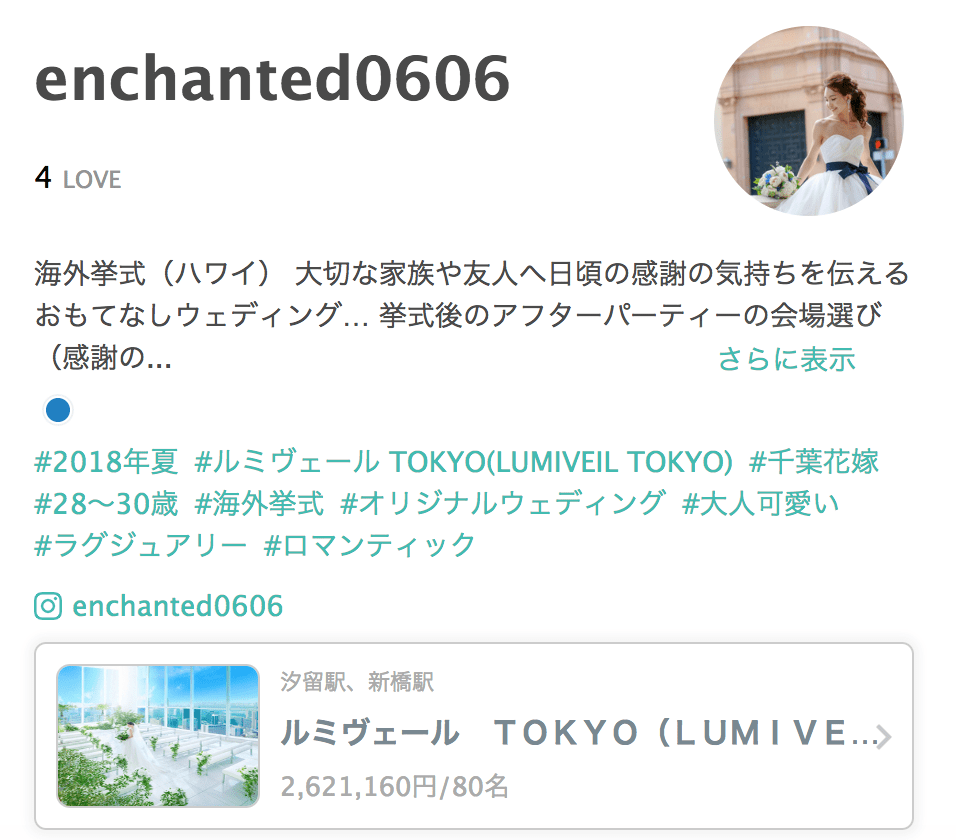This screenshot has width=956, height=840.
Task: Follow the #千葉花嫁 tag
Action: 814,461
